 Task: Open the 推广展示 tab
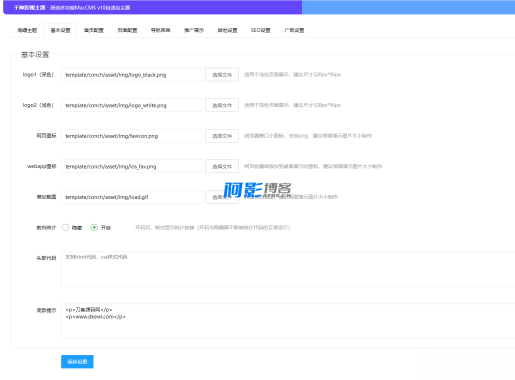coord(194,30)
